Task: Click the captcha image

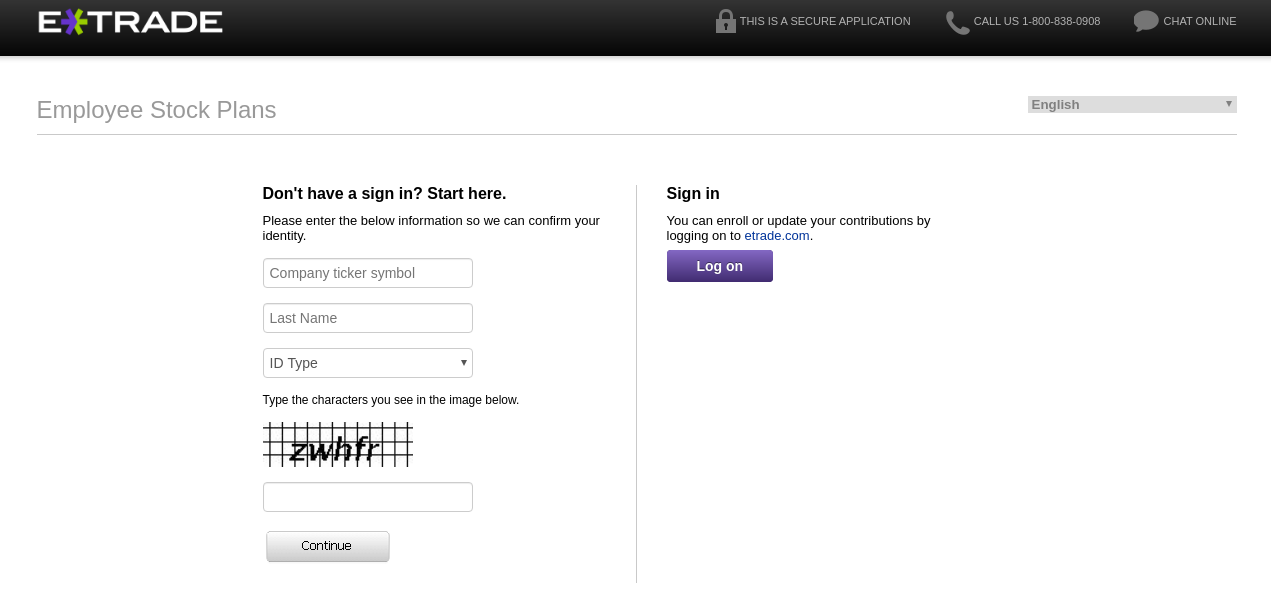Action: (337, 444)
